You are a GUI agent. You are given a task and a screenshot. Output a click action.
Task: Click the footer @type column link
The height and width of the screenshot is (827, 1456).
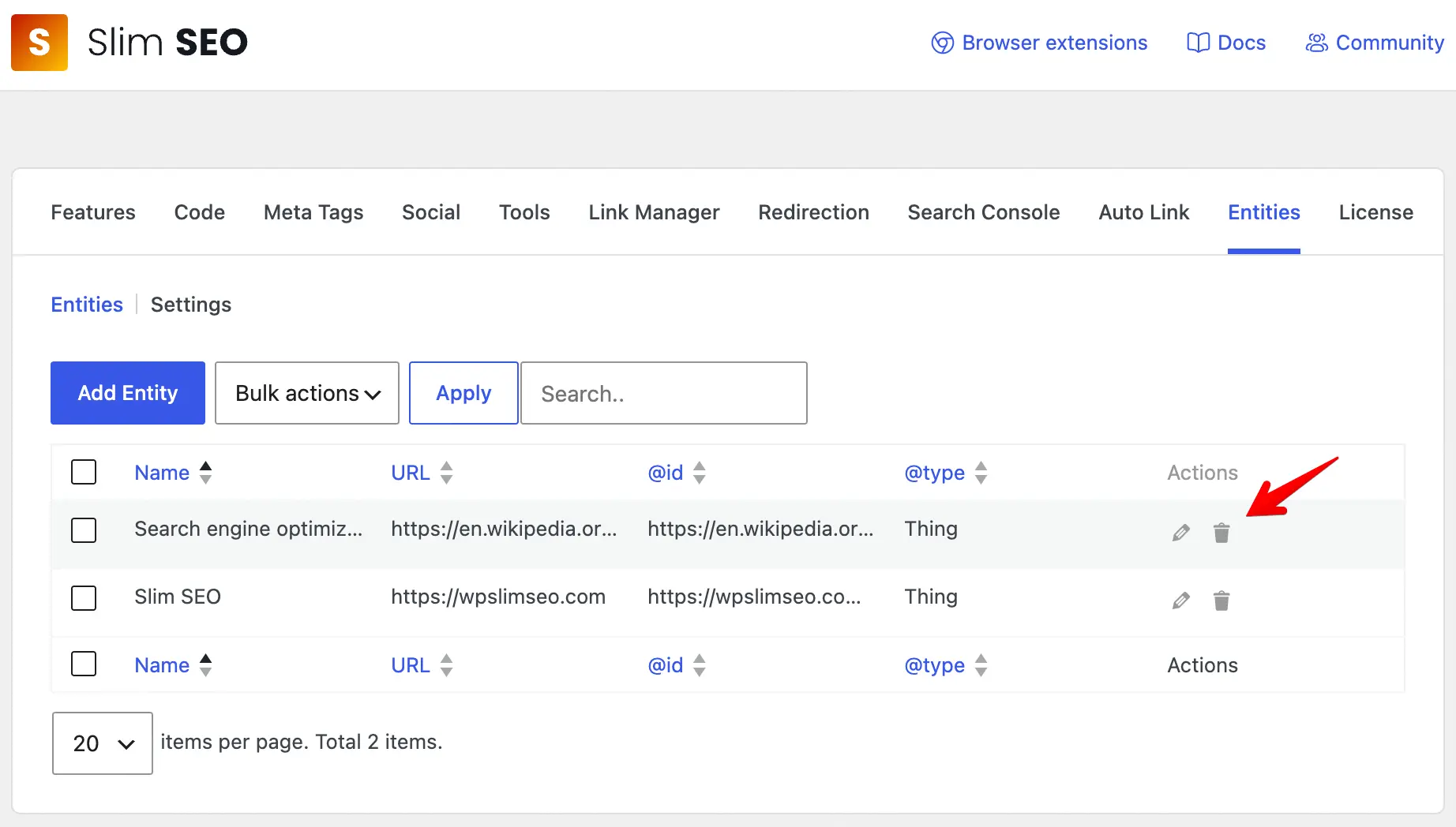(935, 665)
